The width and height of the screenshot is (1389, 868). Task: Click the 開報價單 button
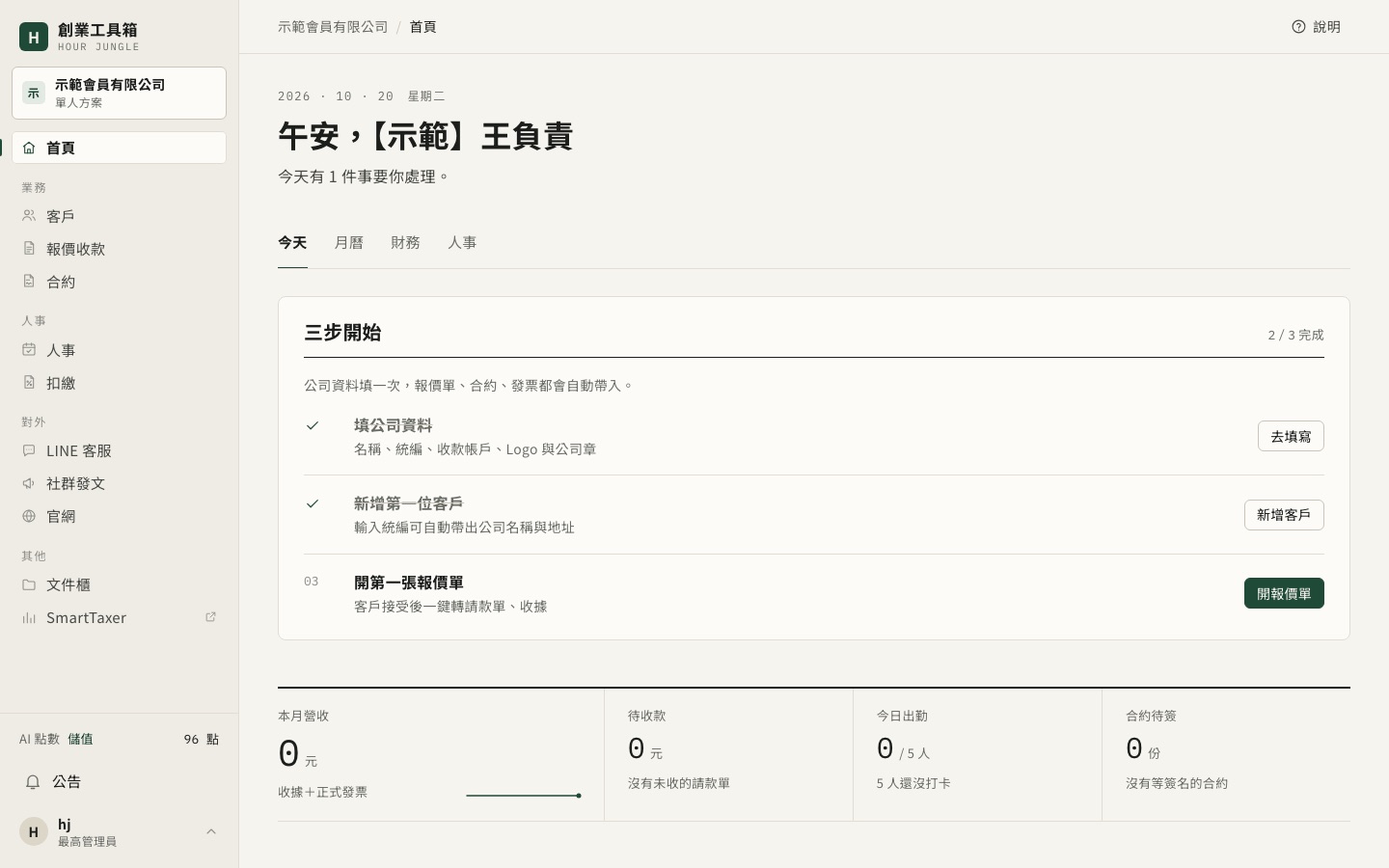(1284, 593)
